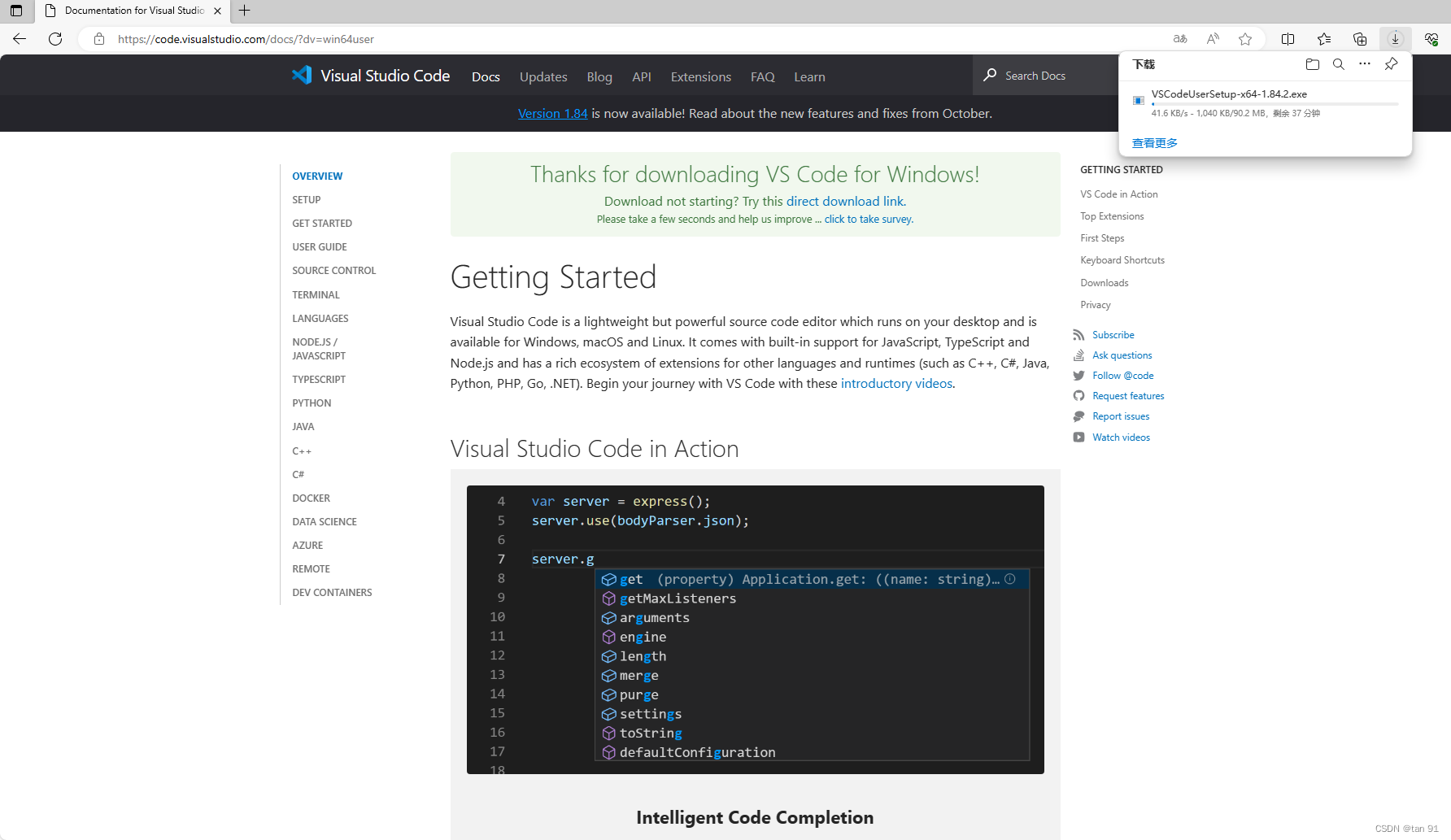Open collections icon
The height and width of the screenshot is (840, 1451).
(1360, 39)
